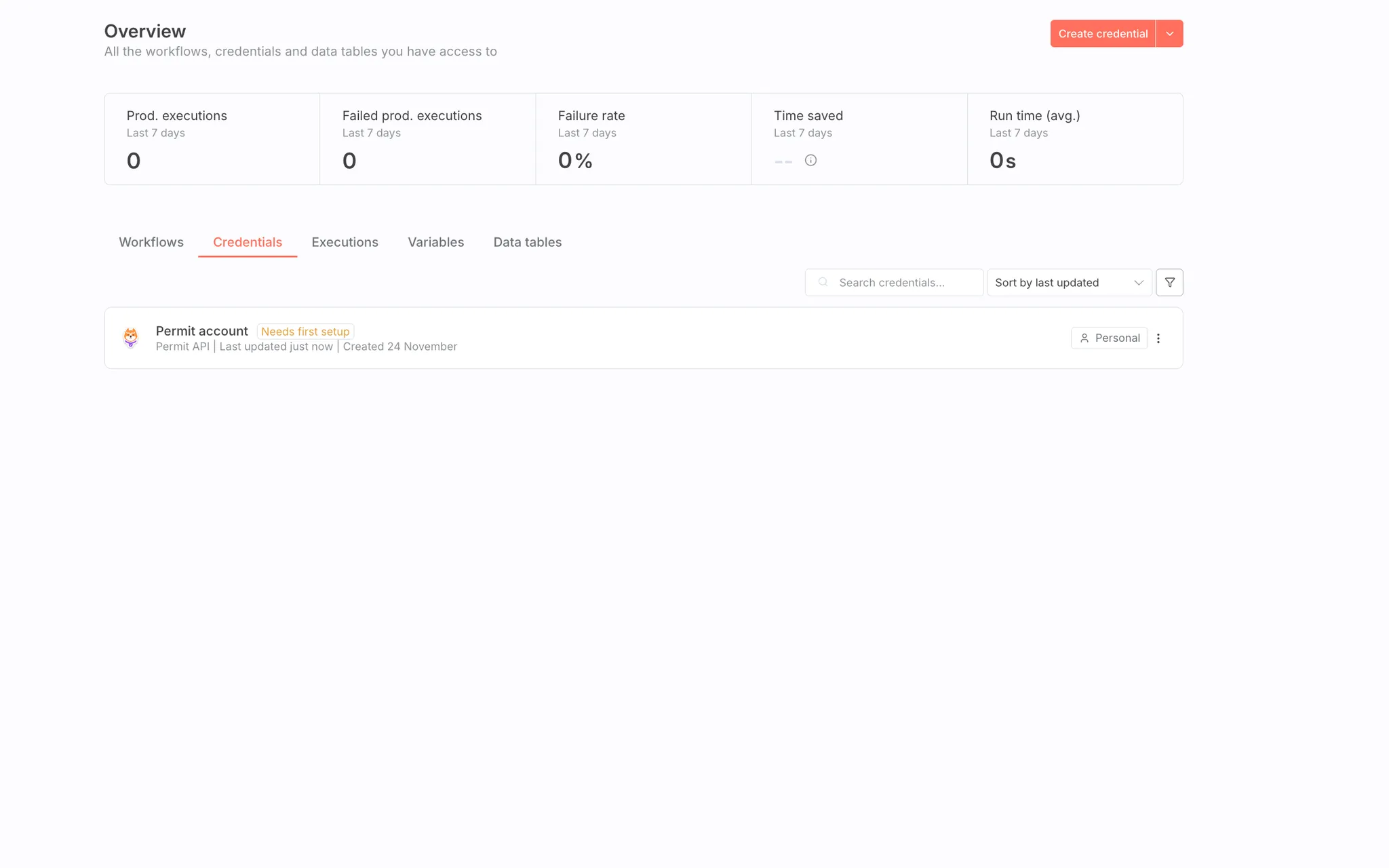Expand the Create credential arrow dropdown

click(1169, 34)
